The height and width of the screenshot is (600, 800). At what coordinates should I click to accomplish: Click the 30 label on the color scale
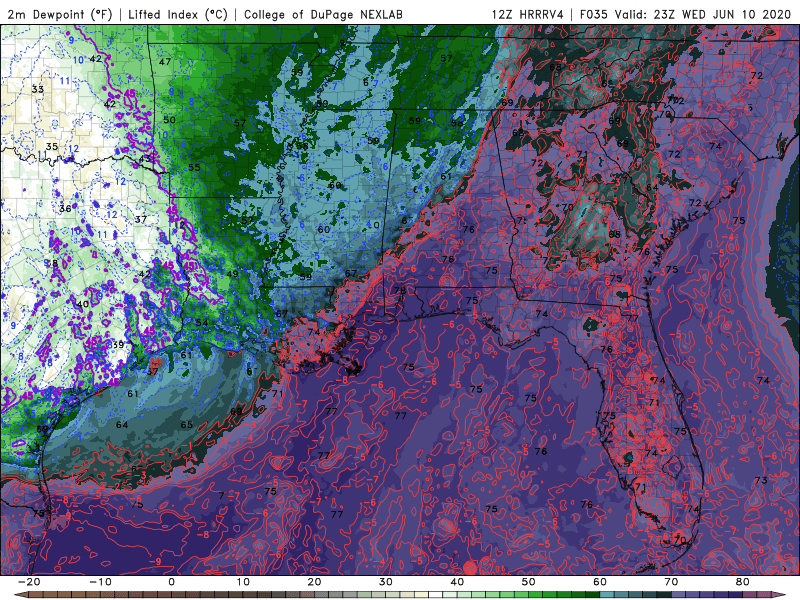pyautogui.click(x=386, y=582)
